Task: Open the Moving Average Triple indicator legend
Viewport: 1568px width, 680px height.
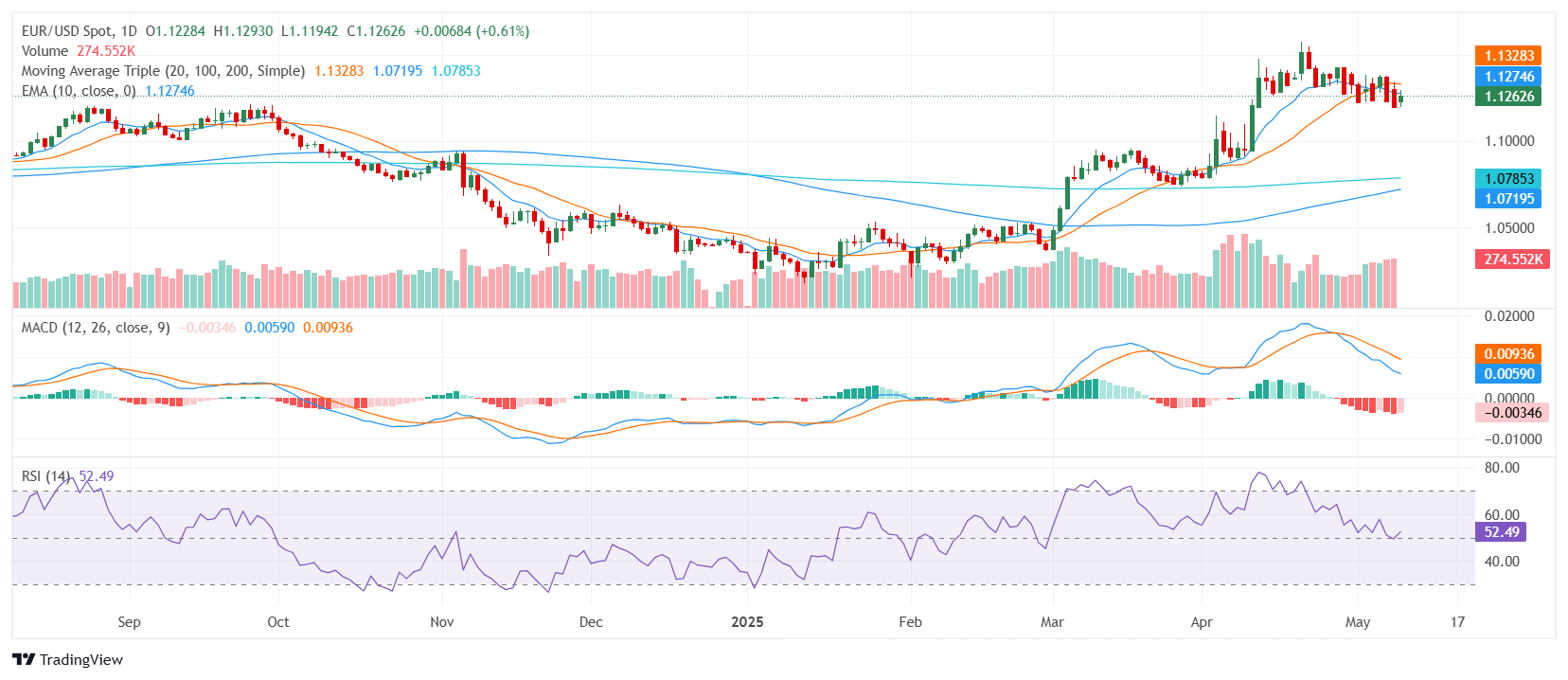Action: click(163, 71)
